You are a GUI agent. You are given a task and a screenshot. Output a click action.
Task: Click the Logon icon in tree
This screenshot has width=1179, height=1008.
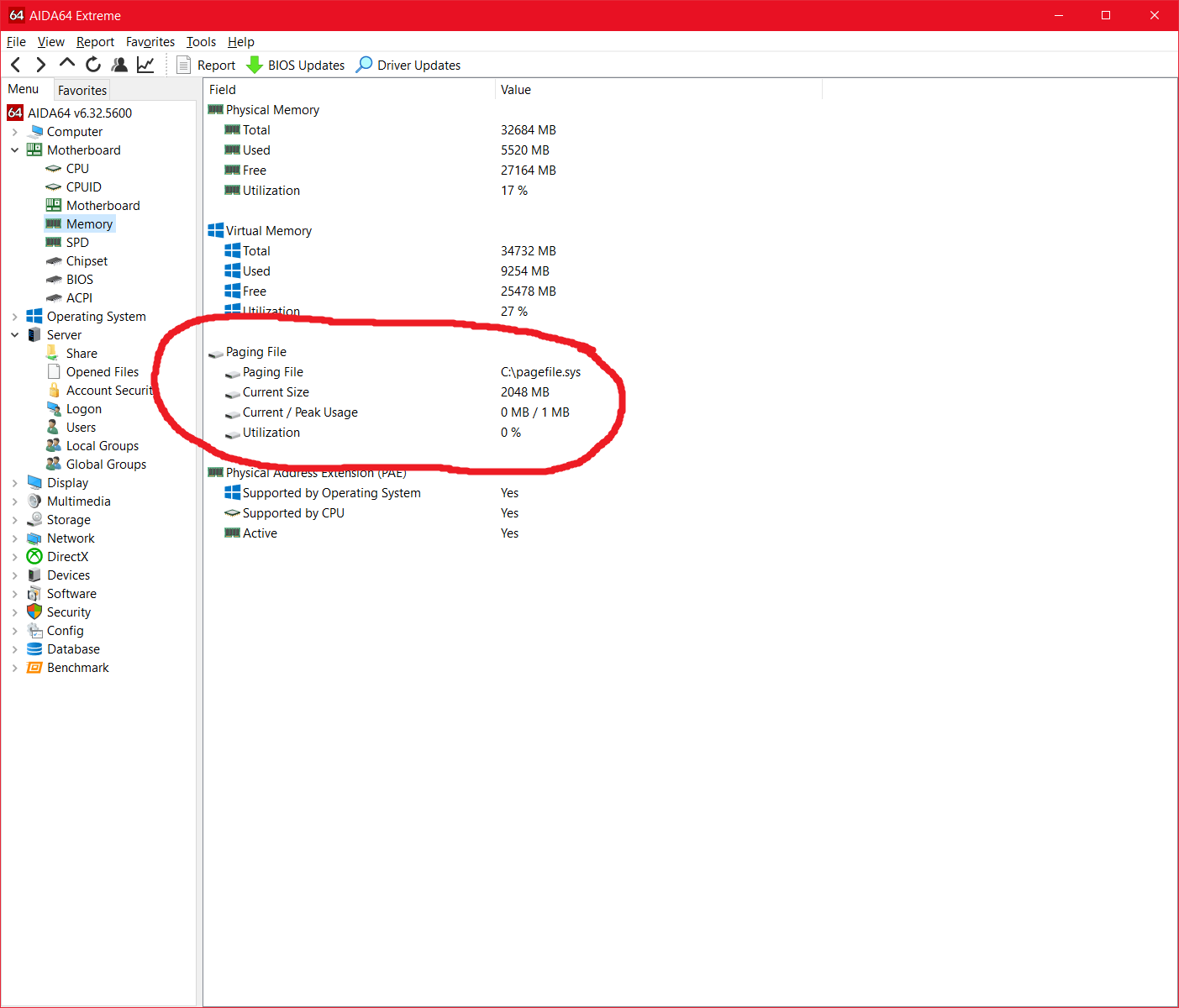pyautogui.click(x=54, y=408)
